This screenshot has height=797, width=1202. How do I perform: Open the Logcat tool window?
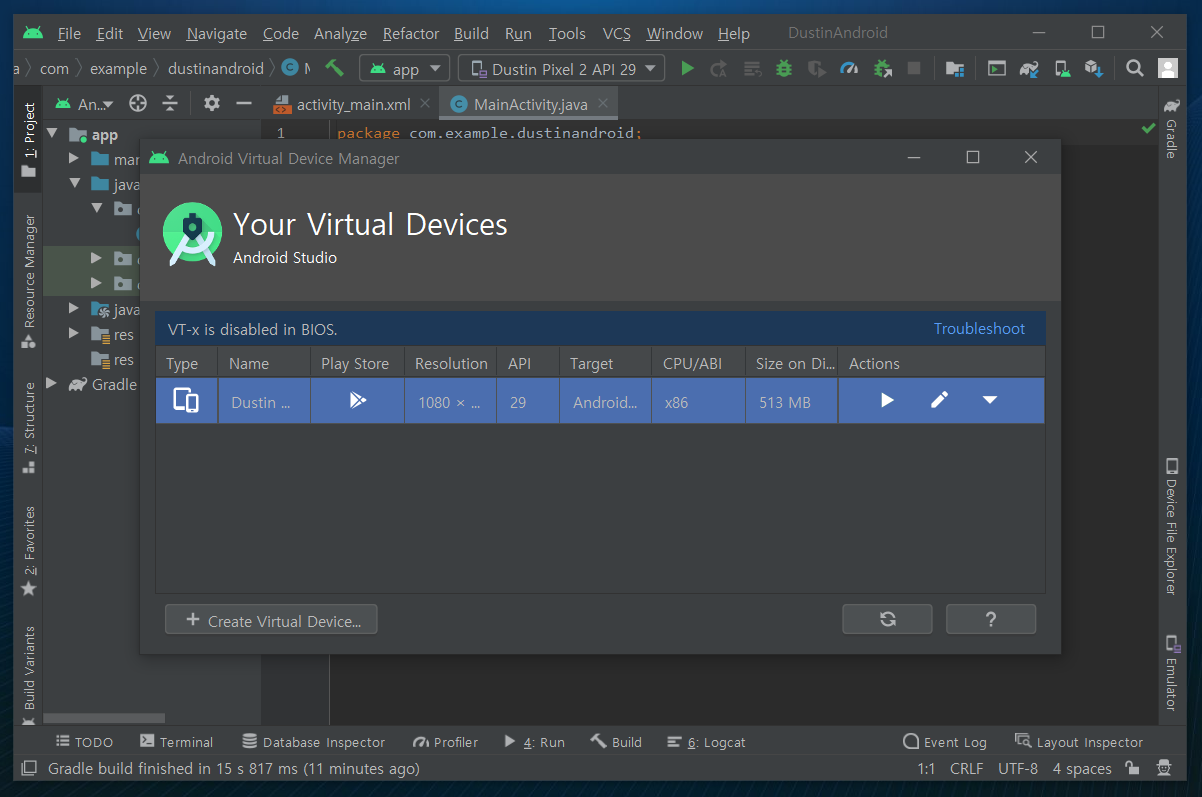[706, 742]
